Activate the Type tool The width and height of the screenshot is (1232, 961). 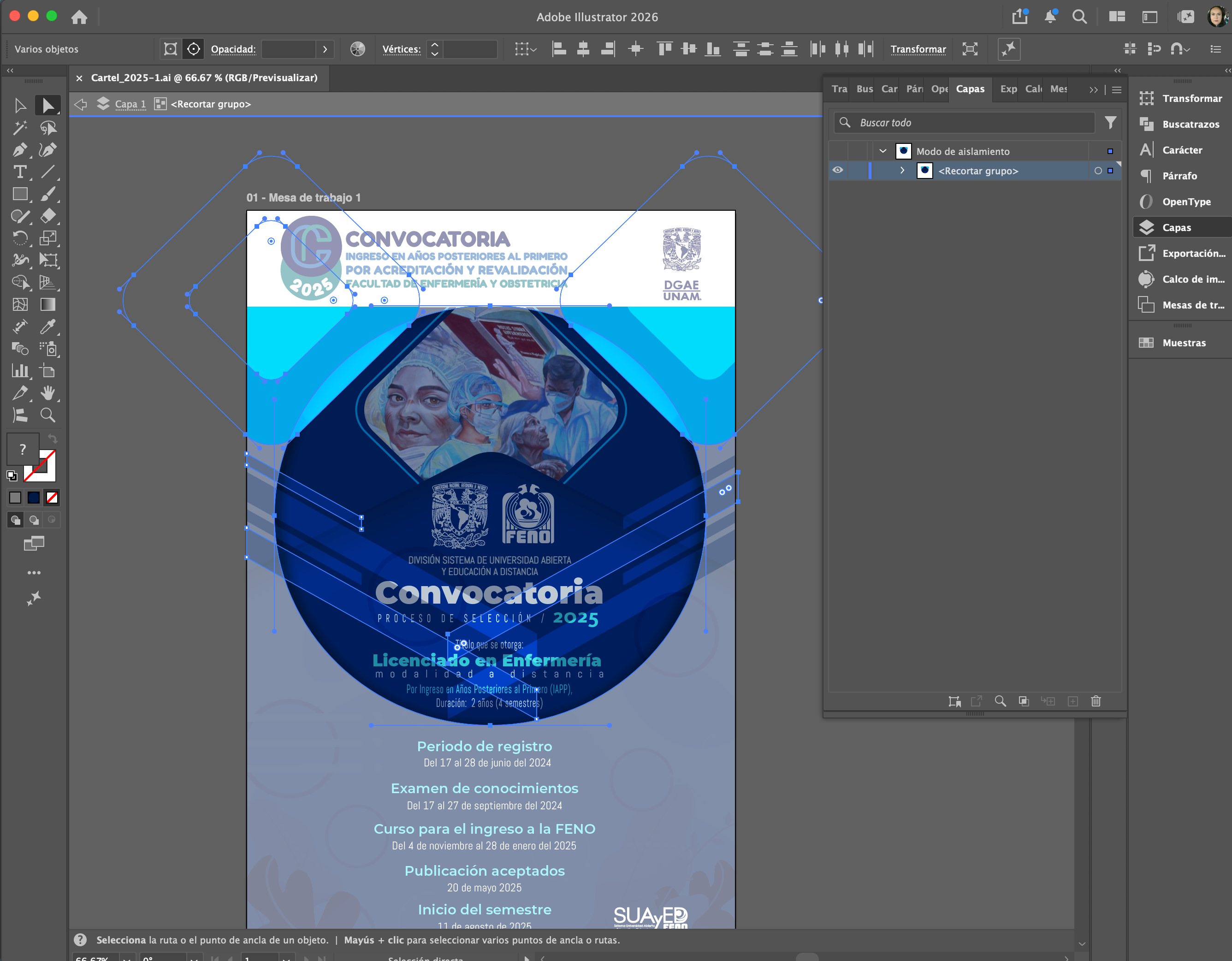(20, 172)
